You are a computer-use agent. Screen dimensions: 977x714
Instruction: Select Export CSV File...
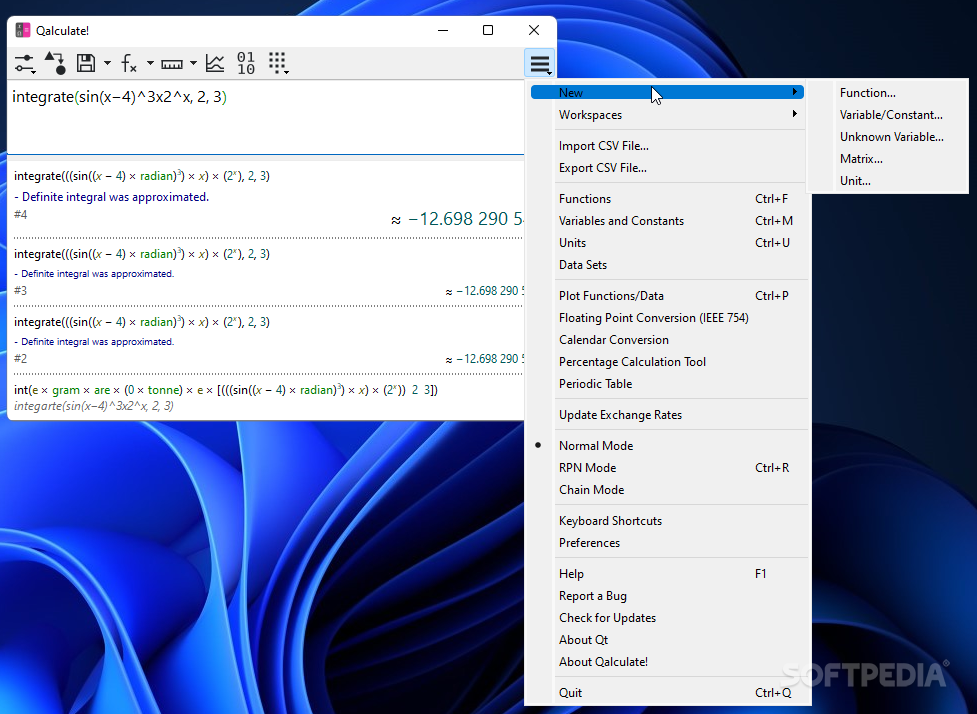pyautogui.click(x=667, y=168)
